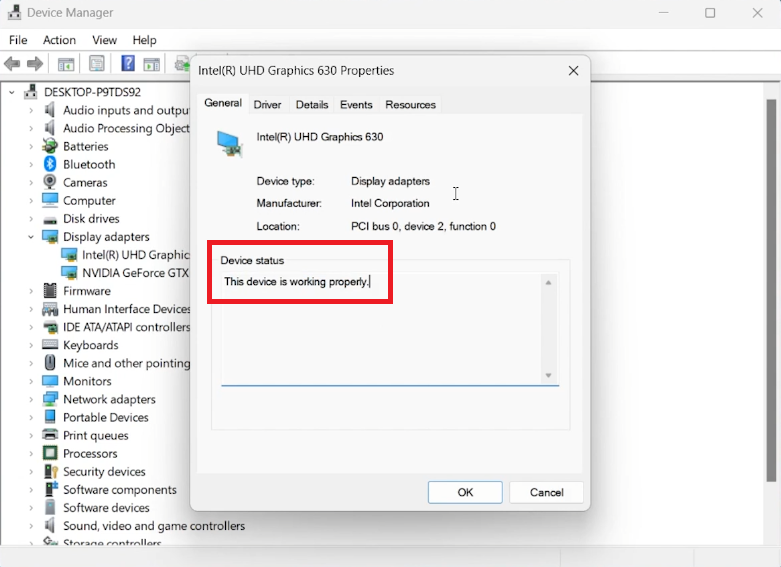Open the File menu
The width and height of the screenshot is (781, 567).
pyautogui.click(x=18, y=40)
